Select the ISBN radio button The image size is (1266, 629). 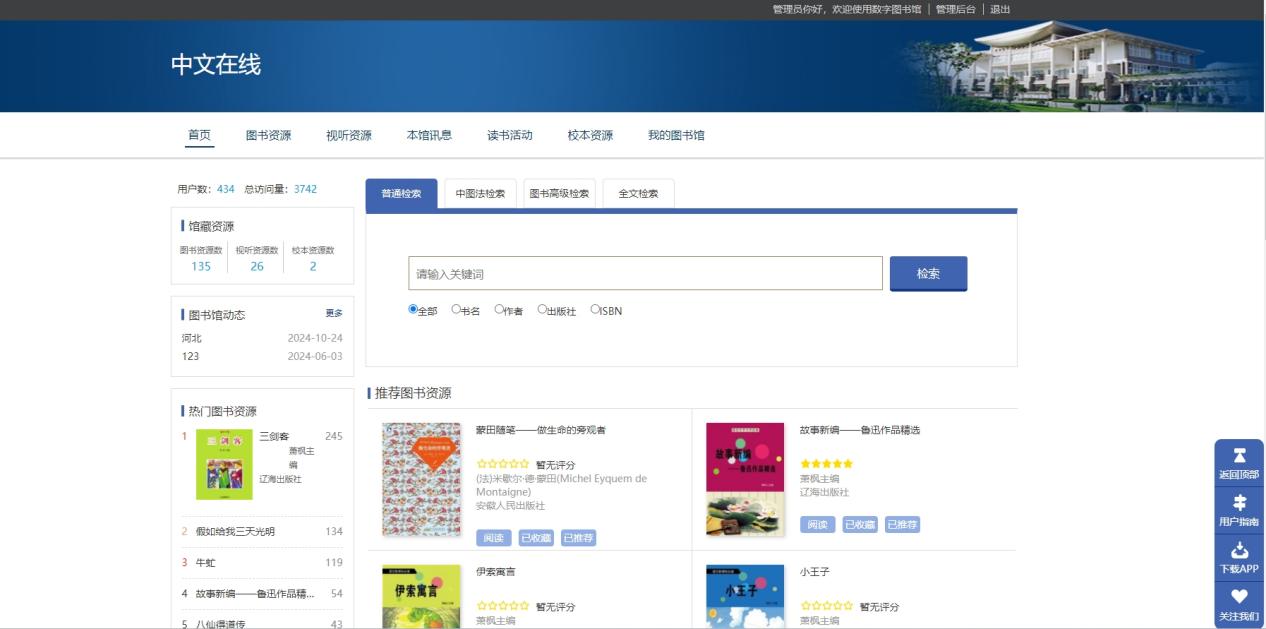point(595,310)
